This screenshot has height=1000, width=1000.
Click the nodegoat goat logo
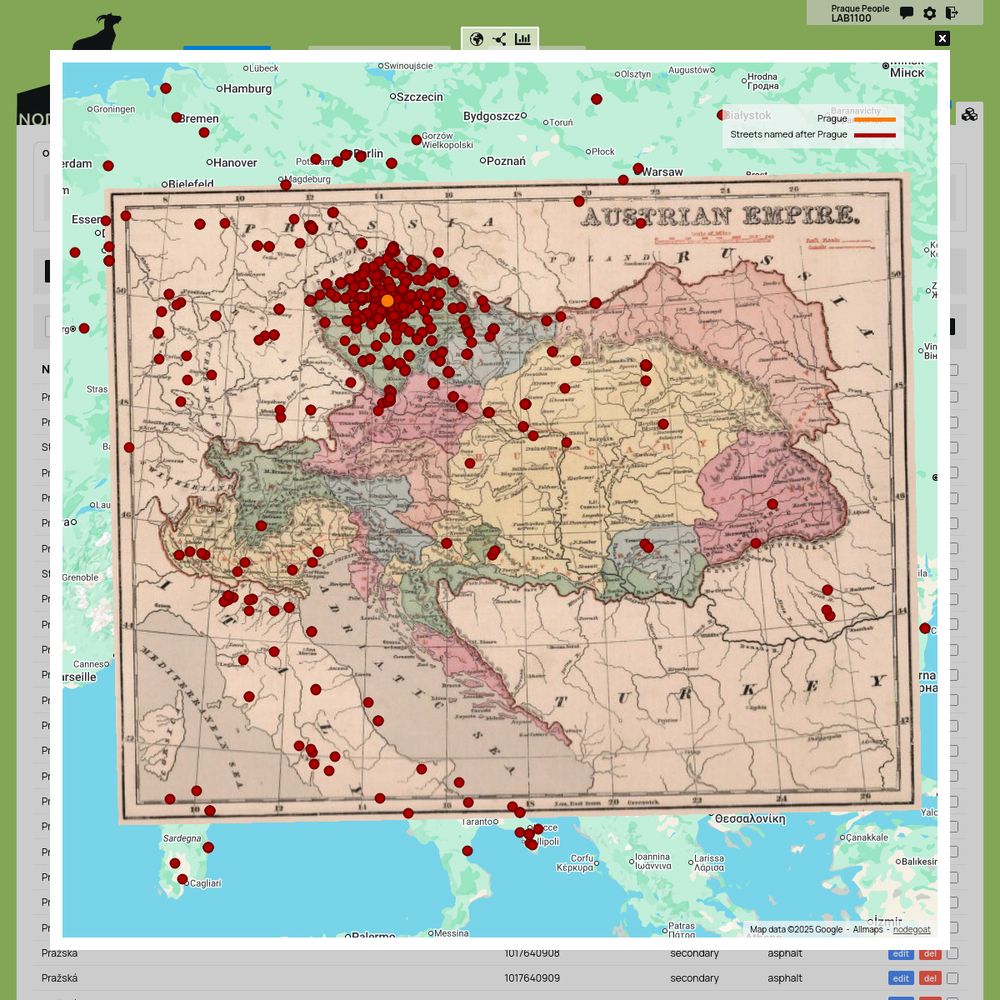(98, 32)
